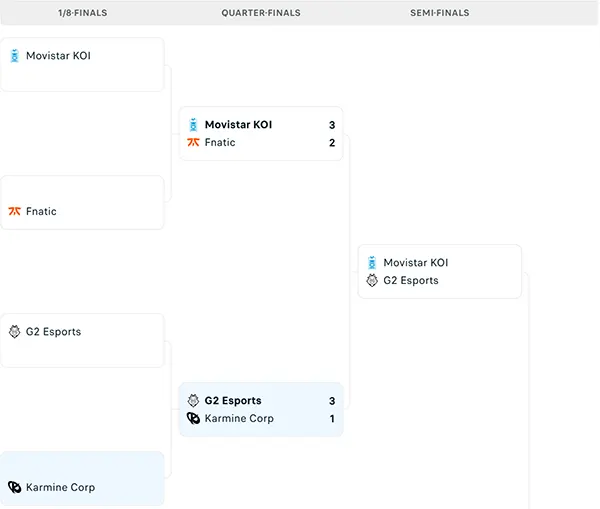Open Fnatic team in 1/8-finals
Image resolution: width=600 pixels, height=509 pixels.
click(x=41, y=211)
